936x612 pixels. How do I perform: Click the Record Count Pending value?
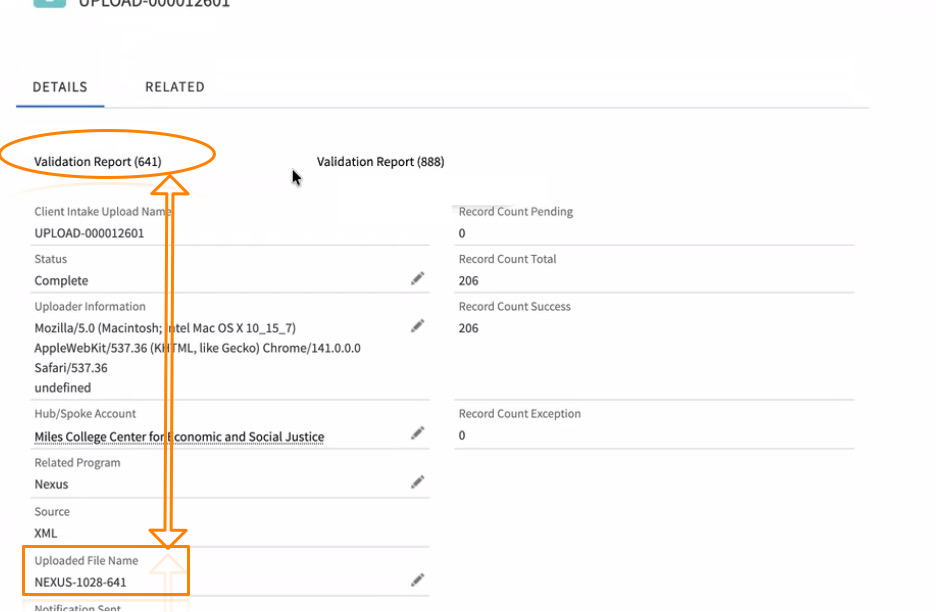pyautogui.click(x=462, y=233)
